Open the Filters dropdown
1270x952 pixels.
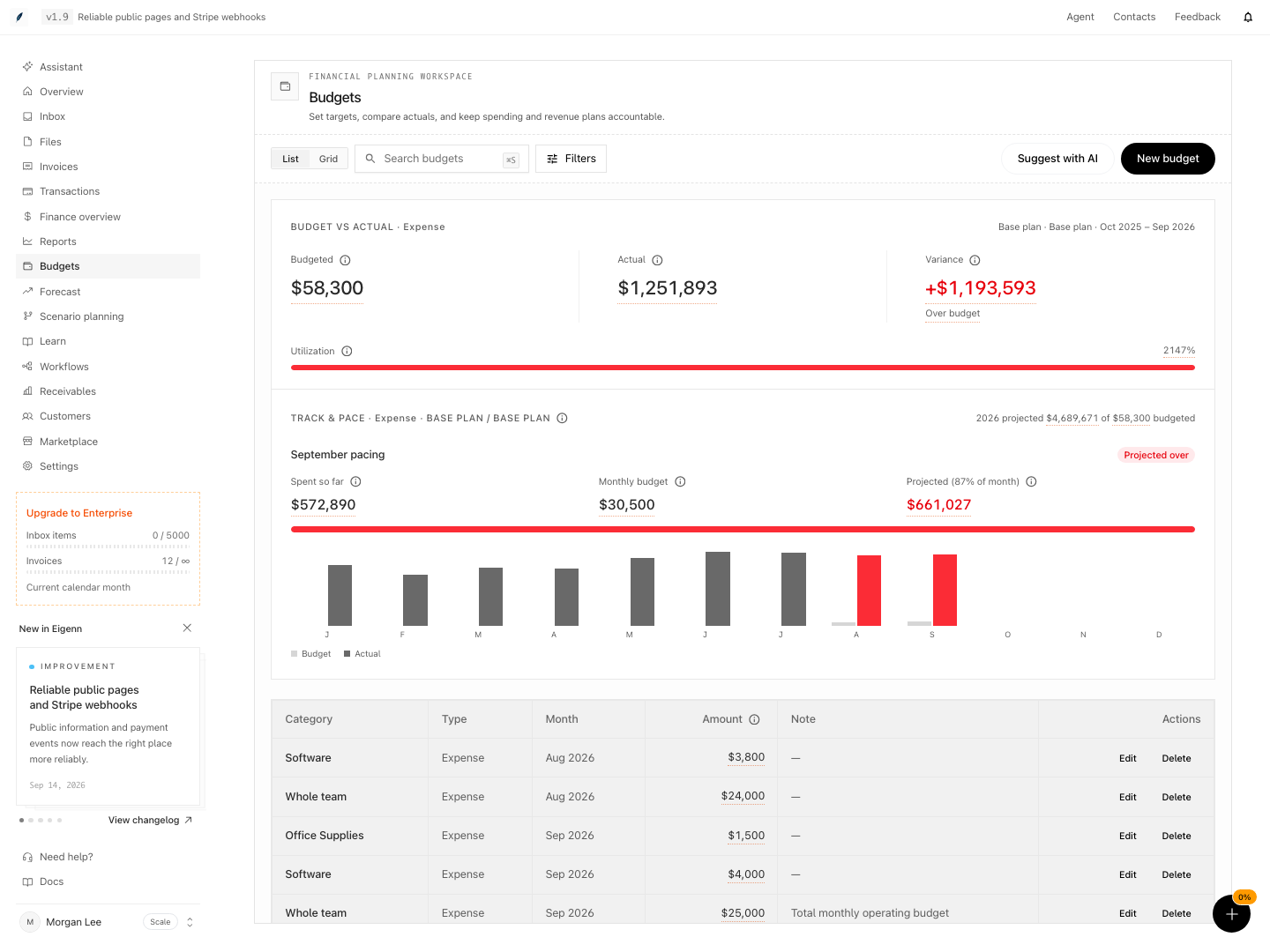(x=571, y=159)
